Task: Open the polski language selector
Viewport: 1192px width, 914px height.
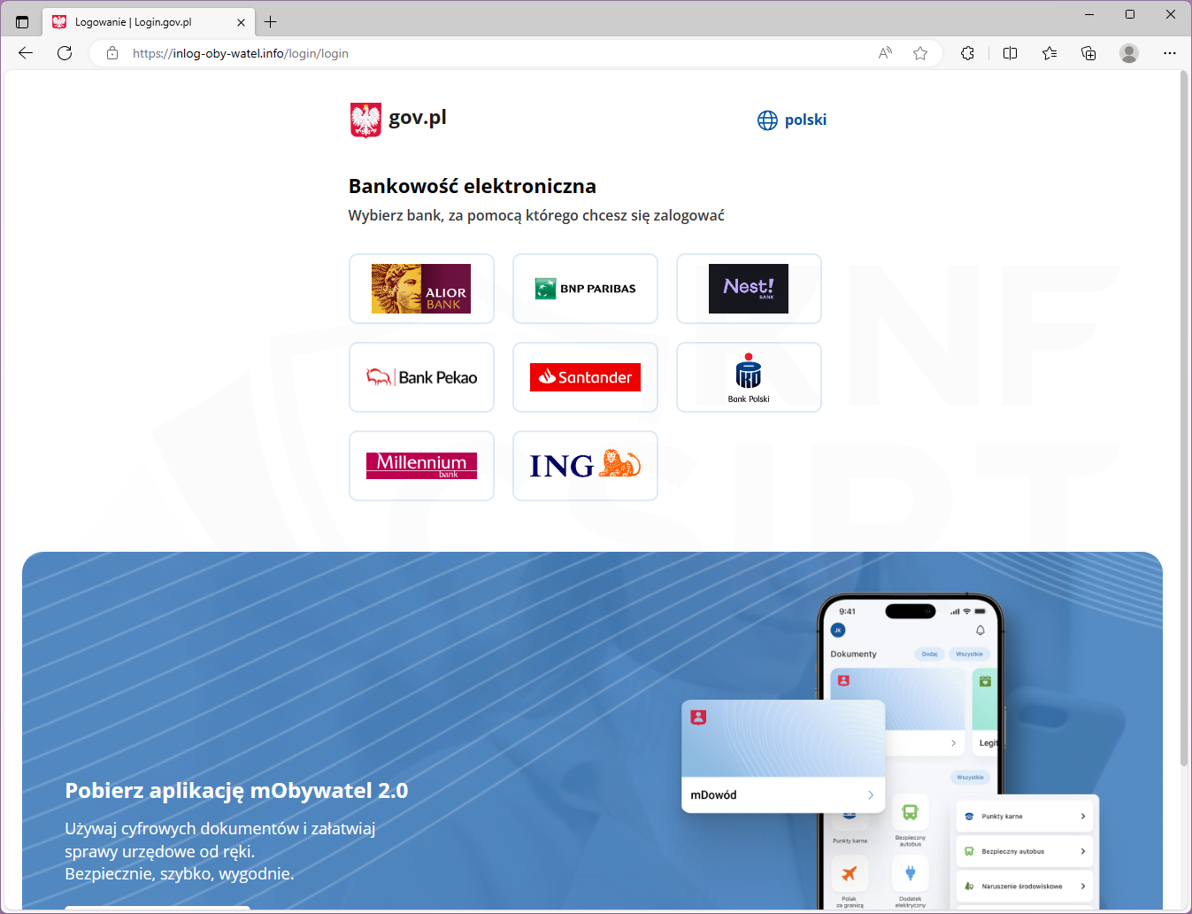Action: (x=791, y=120)
